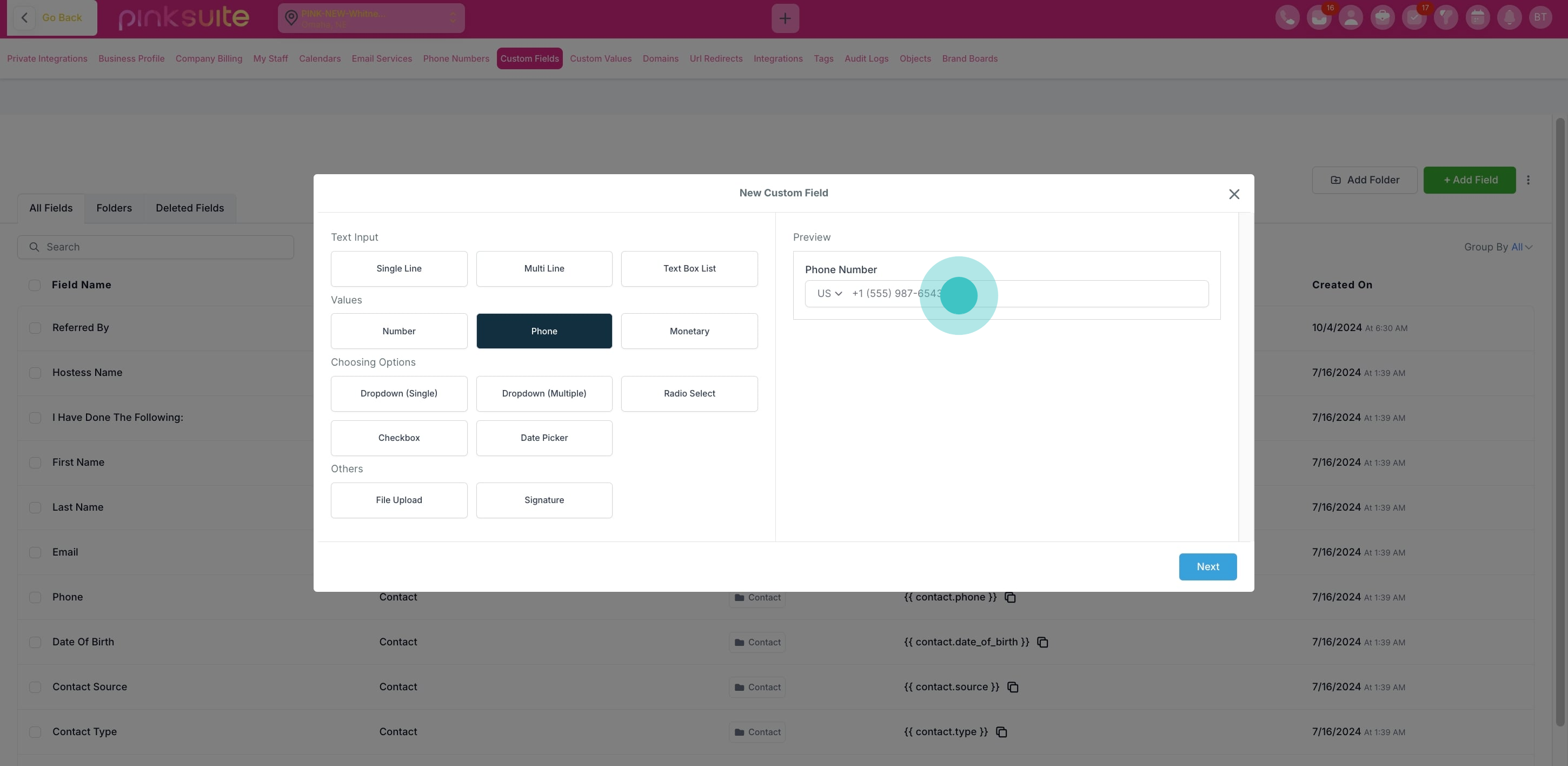Switch to the Folders tab
The image size is (1568, 766).
click(114, 208)
